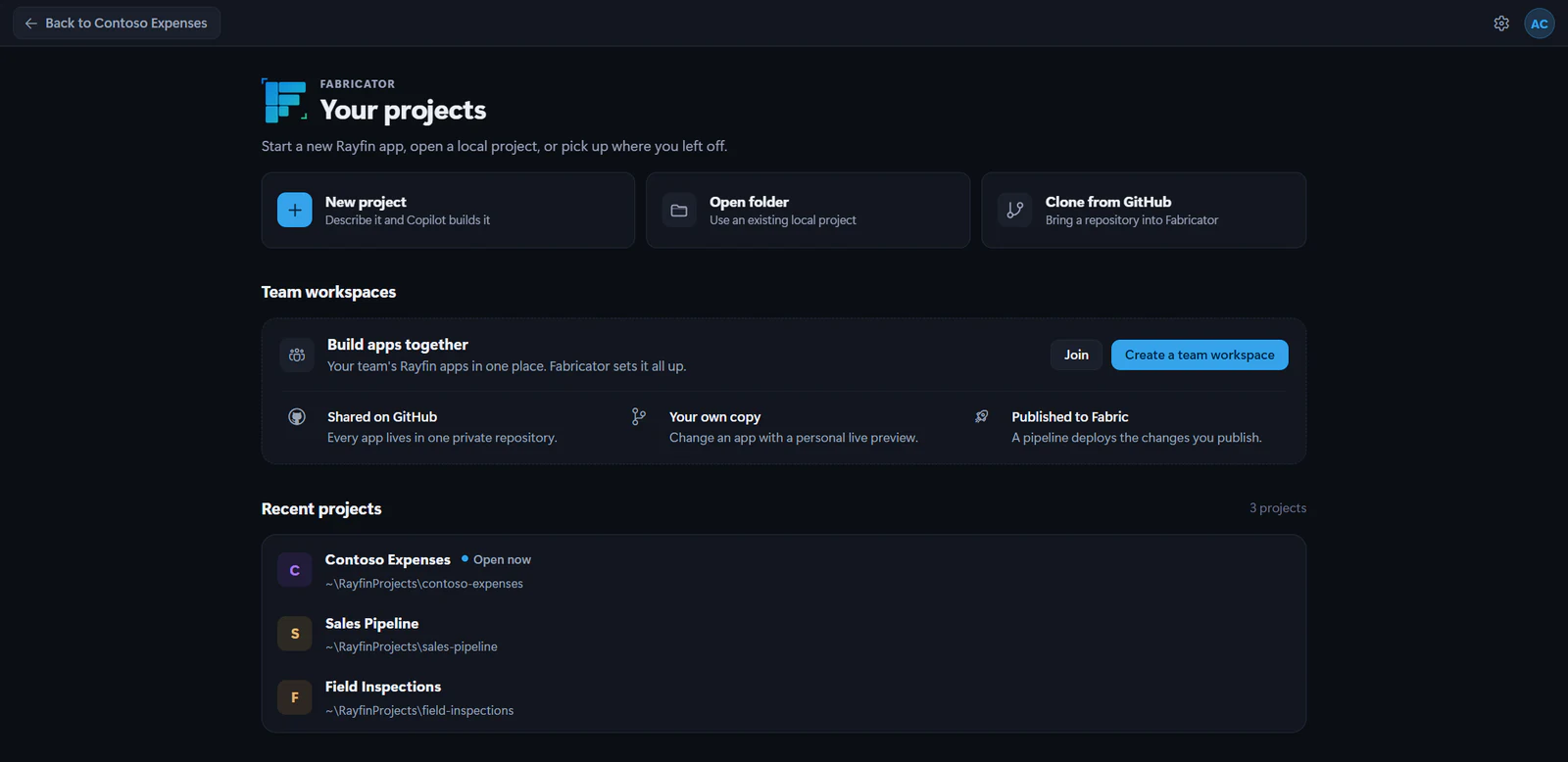Click Shared on GitHub heading
1568x762 pixels.
[382, 417]
